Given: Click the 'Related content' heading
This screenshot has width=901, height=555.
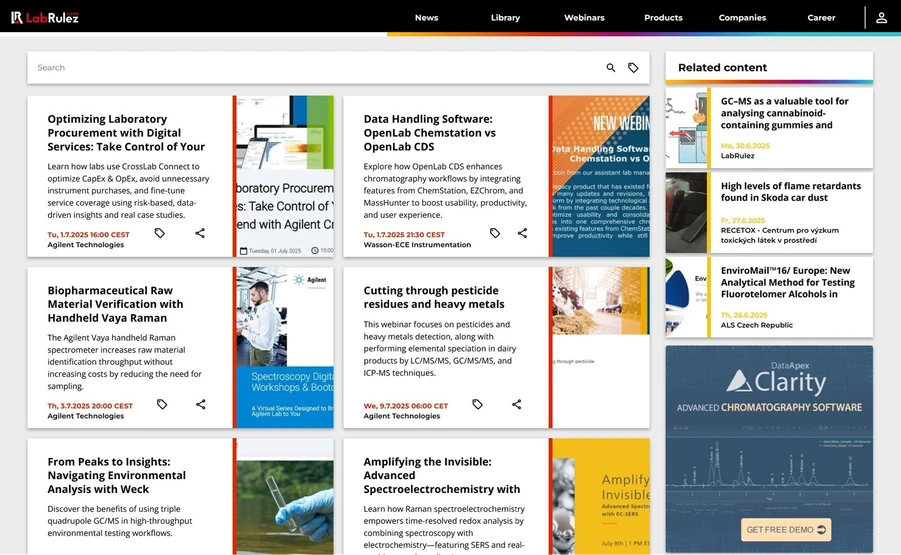Looking at the screenshot, I should [x=722, y=68].
